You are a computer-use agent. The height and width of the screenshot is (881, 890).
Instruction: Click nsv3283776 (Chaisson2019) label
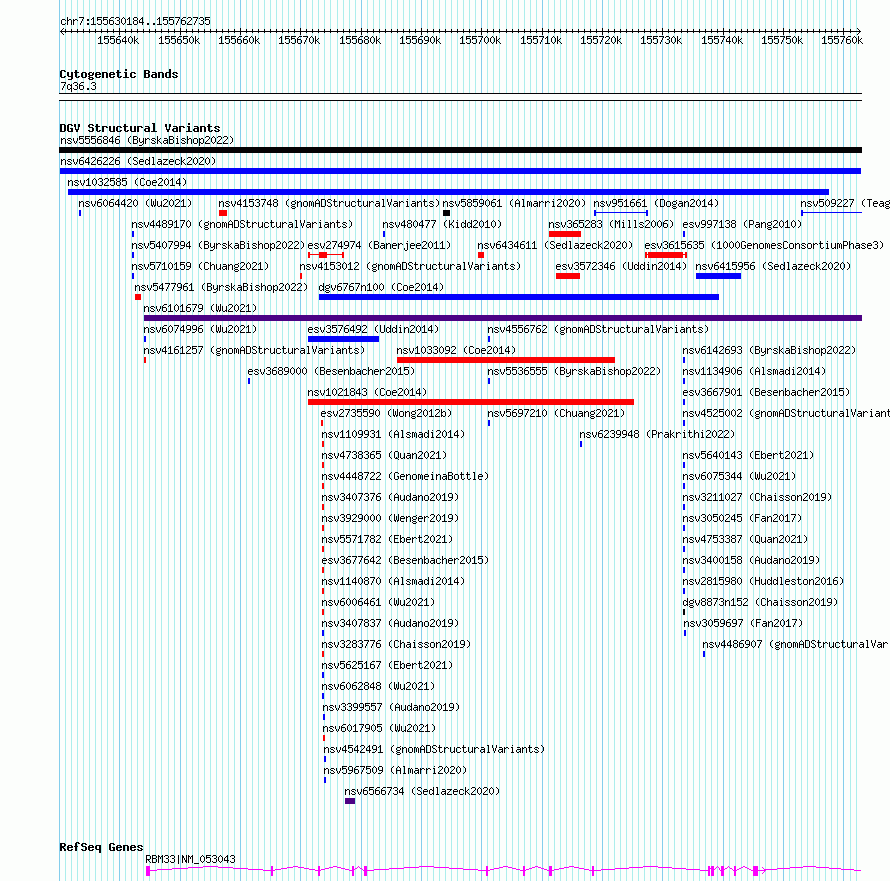tap(396, 644)
